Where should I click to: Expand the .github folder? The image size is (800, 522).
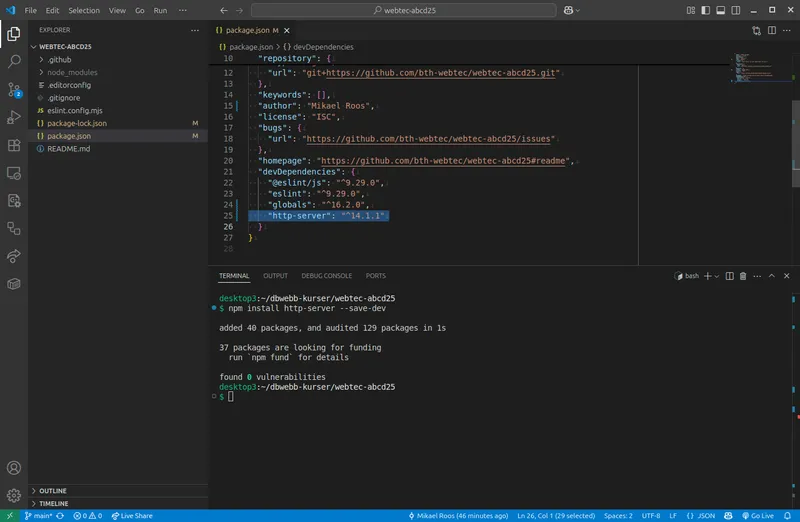(x=117, y=59)
